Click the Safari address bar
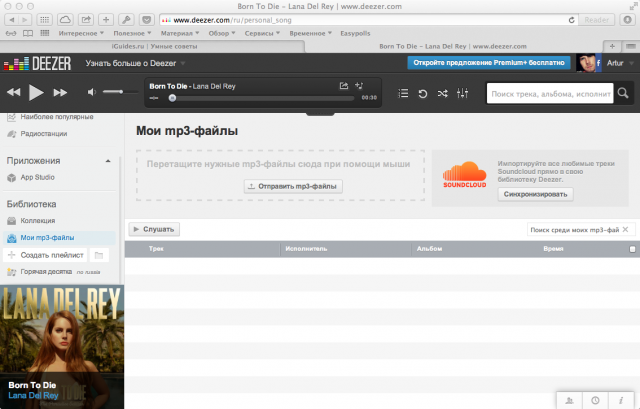640x409 pixels. [361, 20]
